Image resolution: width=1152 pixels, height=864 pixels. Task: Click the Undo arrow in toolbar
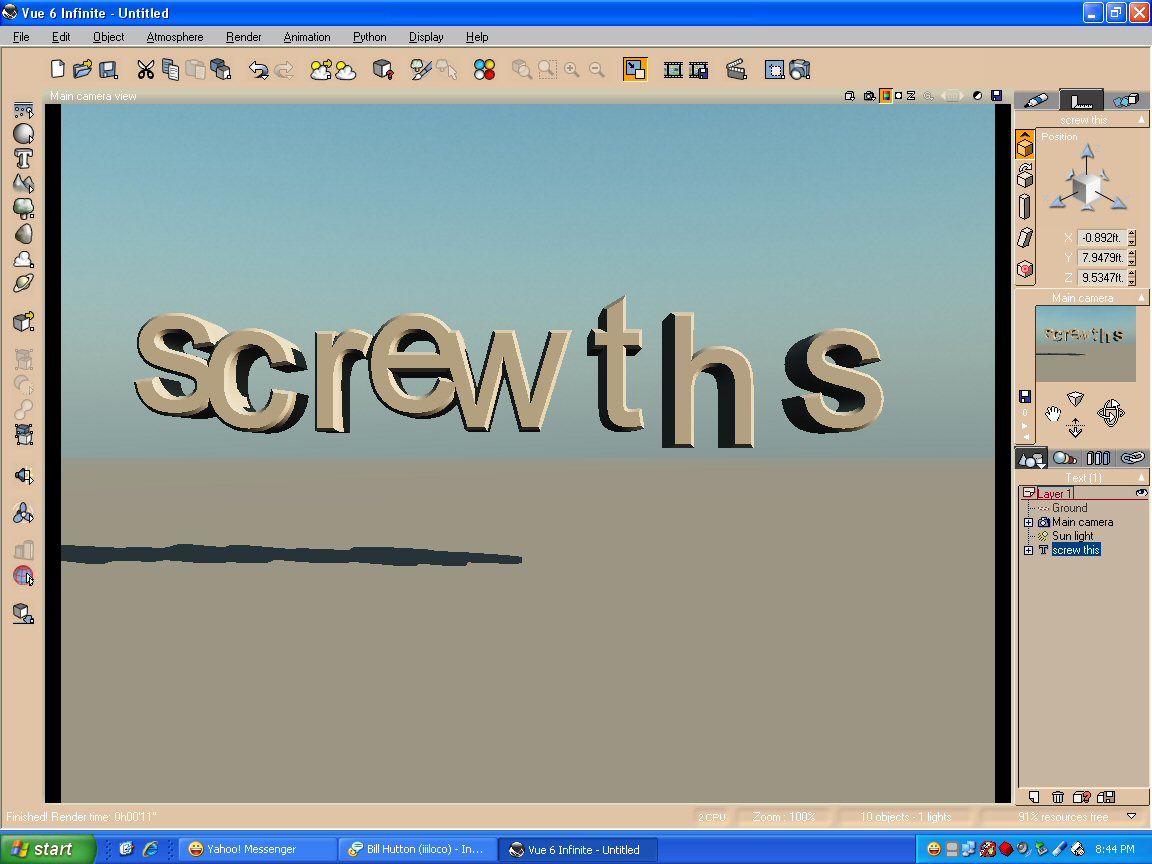pyautogui.click(x=258, y=69)
